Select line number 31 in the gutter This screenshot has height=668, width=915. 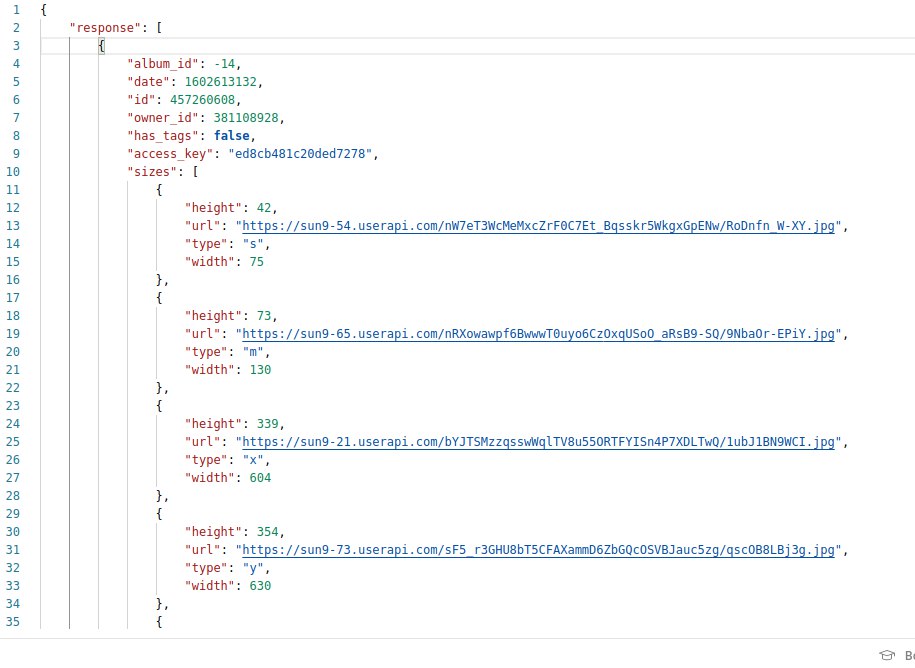pyautogui.click(x=13, y=550)
